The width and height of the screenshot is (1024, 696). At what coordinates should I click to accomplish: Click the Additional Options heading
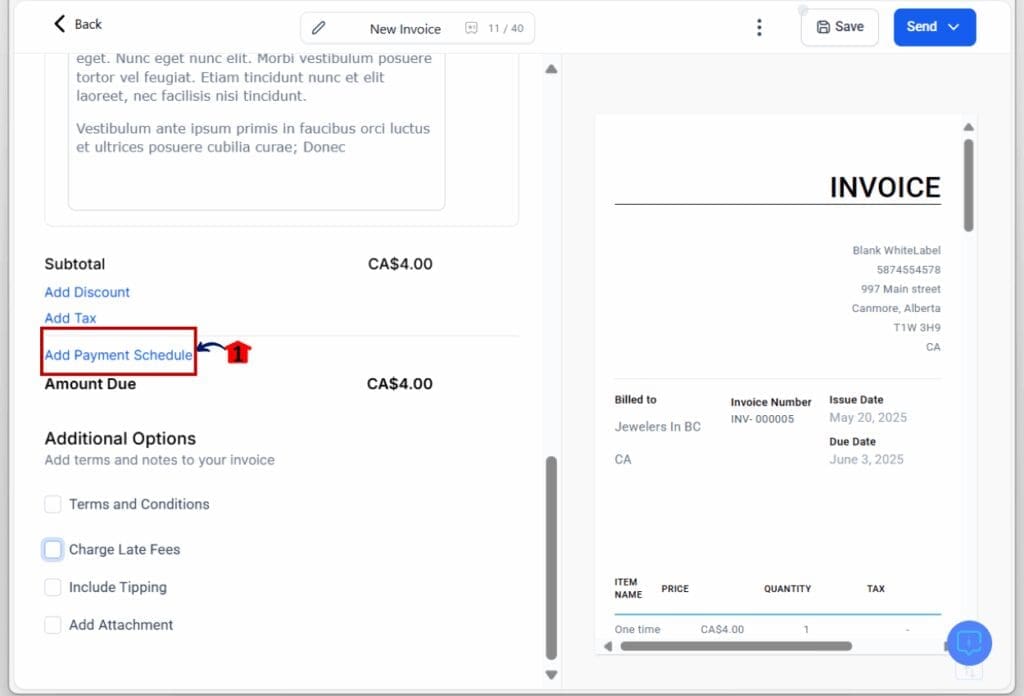120,439
